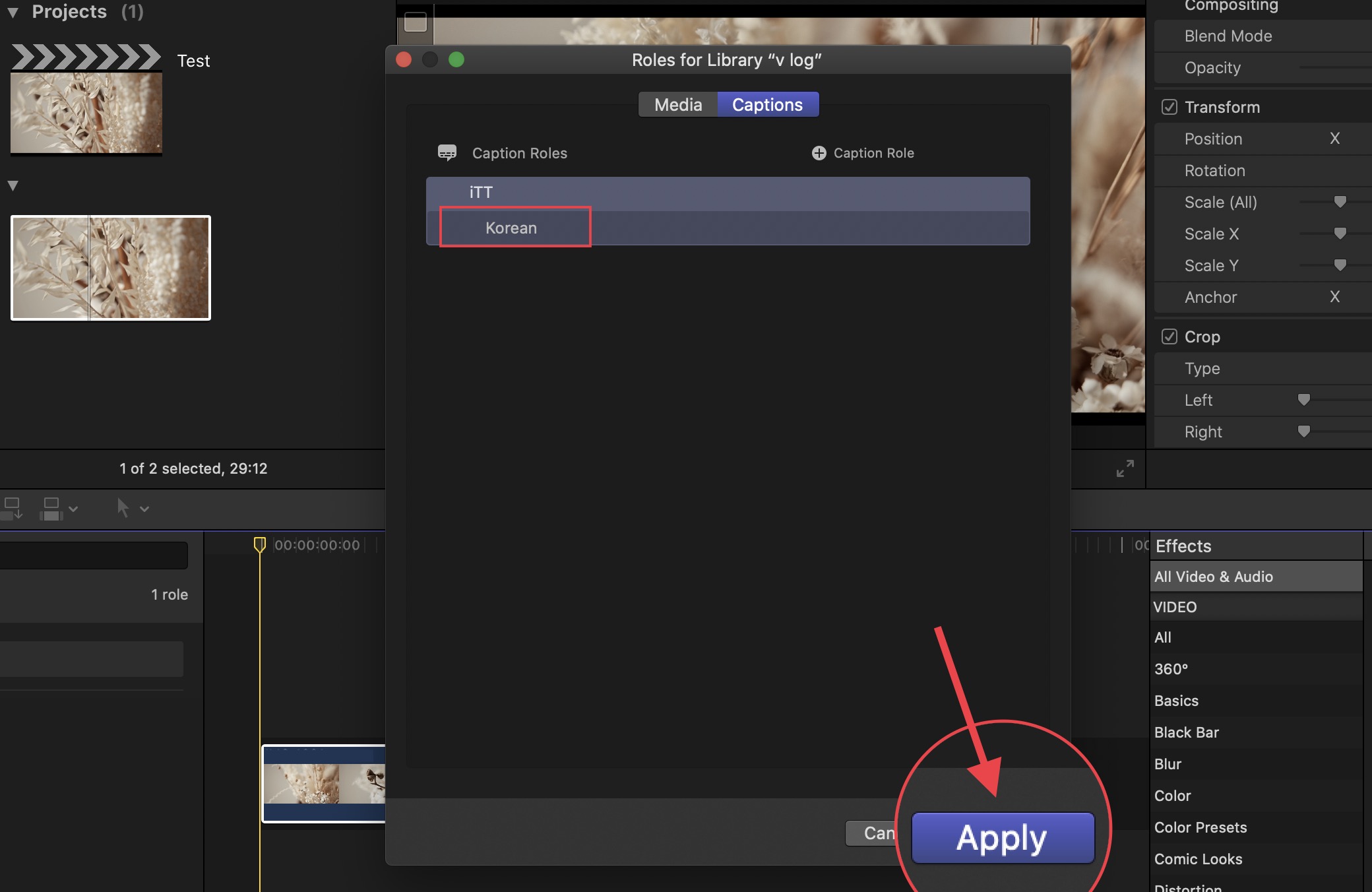The width and height of the screenshot is (1372, 892).
Task: Open the edit-mode dropdown chevron
Action: coord(73,509)
